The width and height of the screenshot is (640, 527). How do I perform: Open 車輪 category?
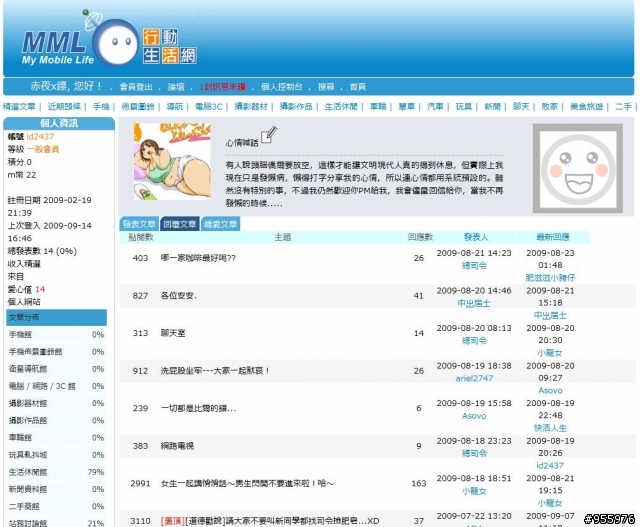(x=378, y=107)
